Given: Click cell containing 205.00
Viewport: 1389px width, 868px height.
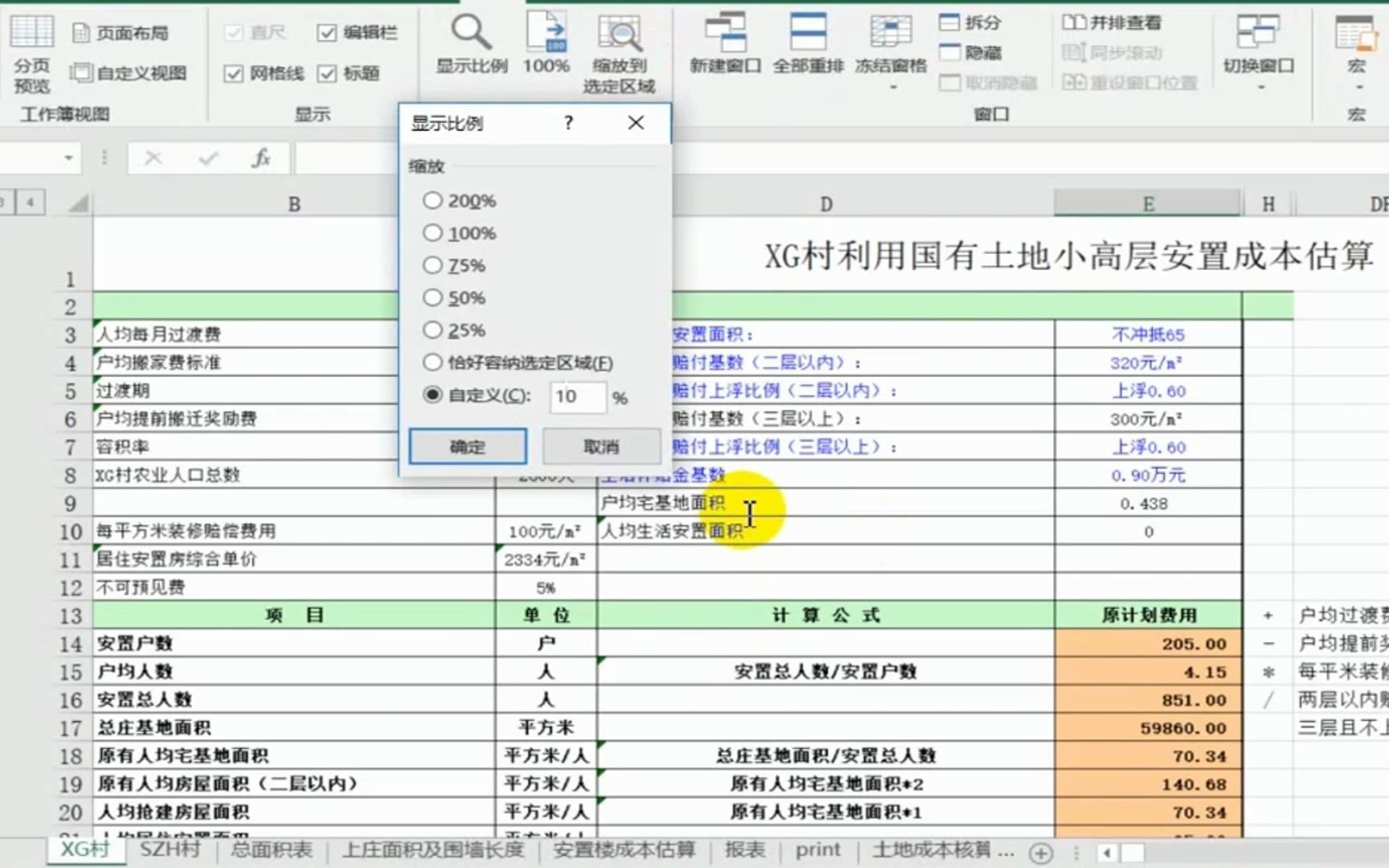Looking at the screenshot, I should point(1148,644).
